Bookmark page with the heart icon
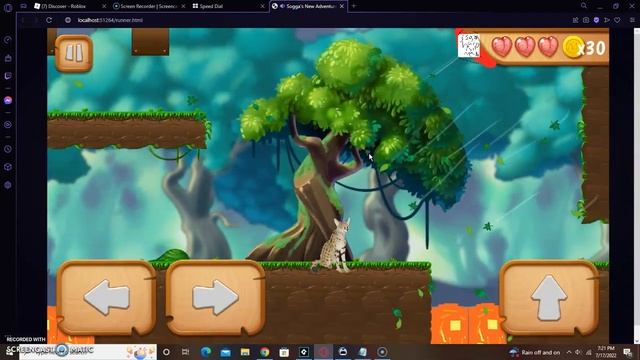This screenshot has width=640, height=360. click(617, 20)
